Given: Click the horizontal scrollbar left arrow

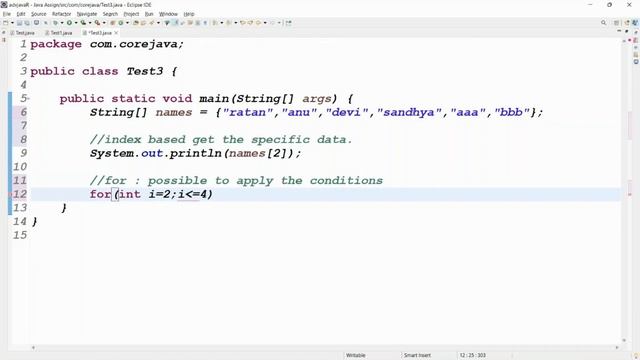Looking at the screenshot, I should pos(33,348).
